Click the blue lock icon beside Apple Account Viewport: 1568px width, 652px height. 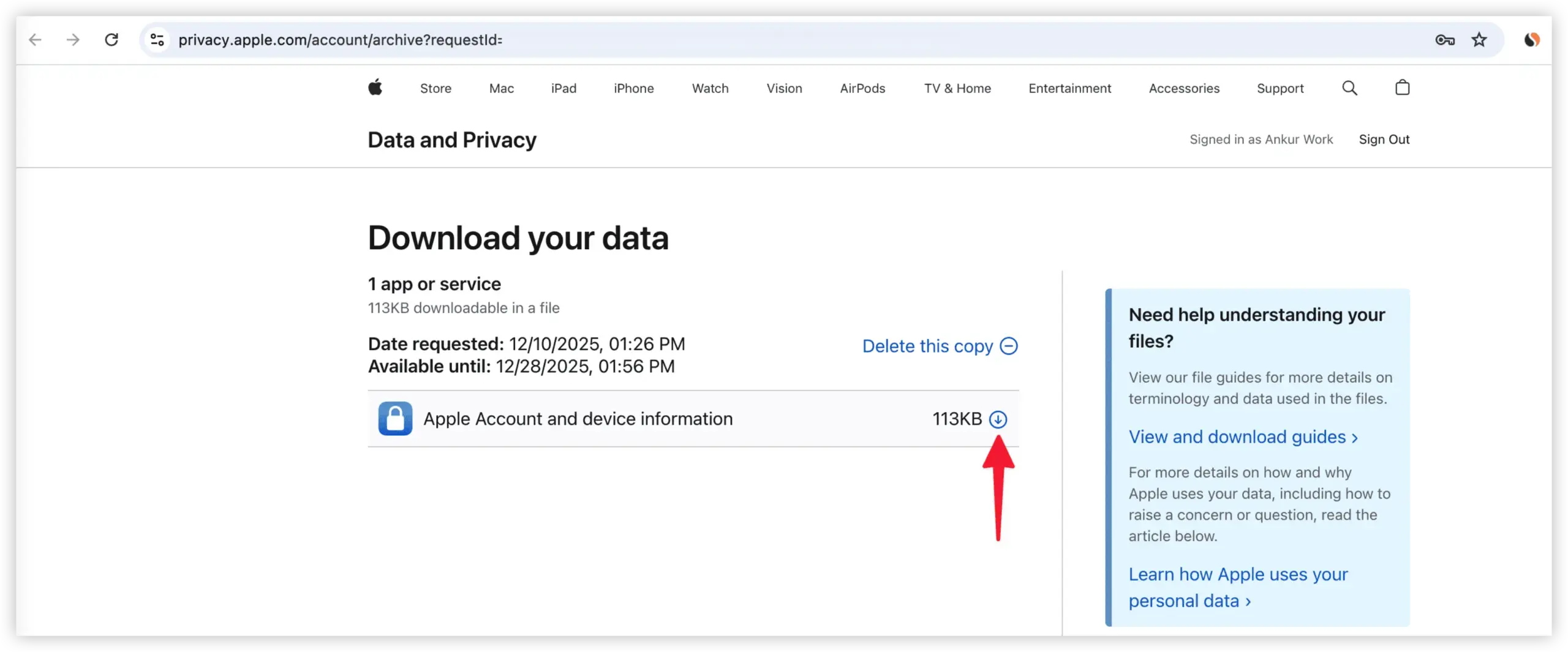coord(395,419)
